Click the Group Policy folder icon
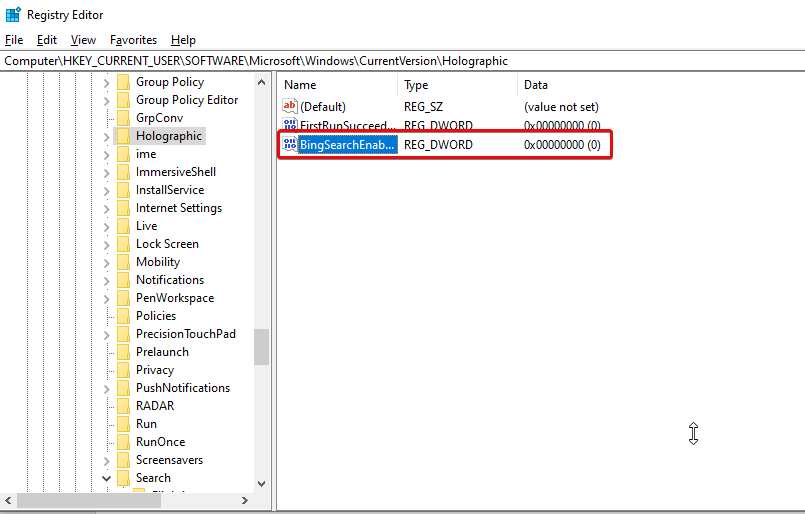This screenshot has width=805, height=514. 123,82
